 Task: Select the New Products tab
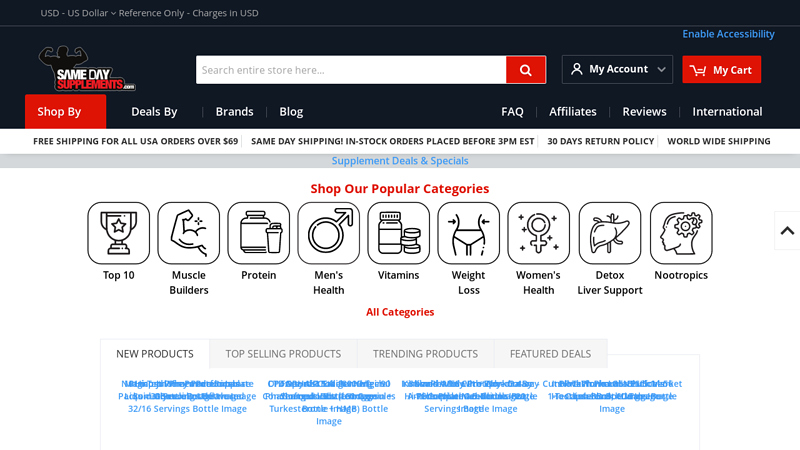pyautogui.click(x=155, y=354)
